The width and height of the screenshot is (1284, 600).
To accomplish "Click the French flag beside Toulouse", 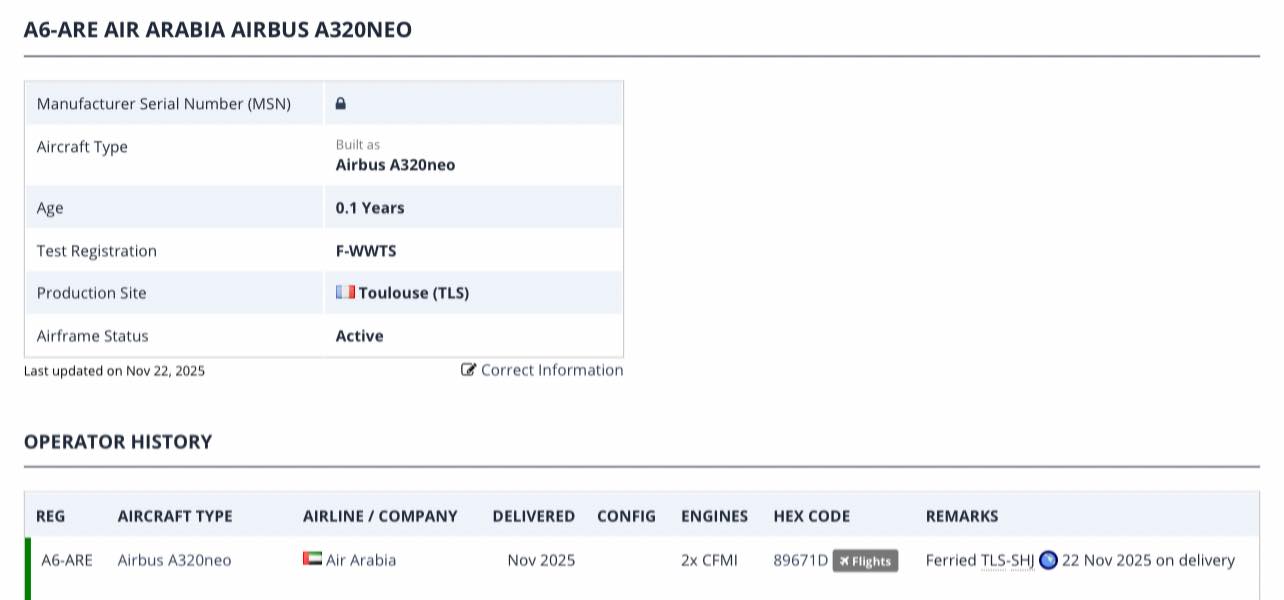I will coord(345,292).
